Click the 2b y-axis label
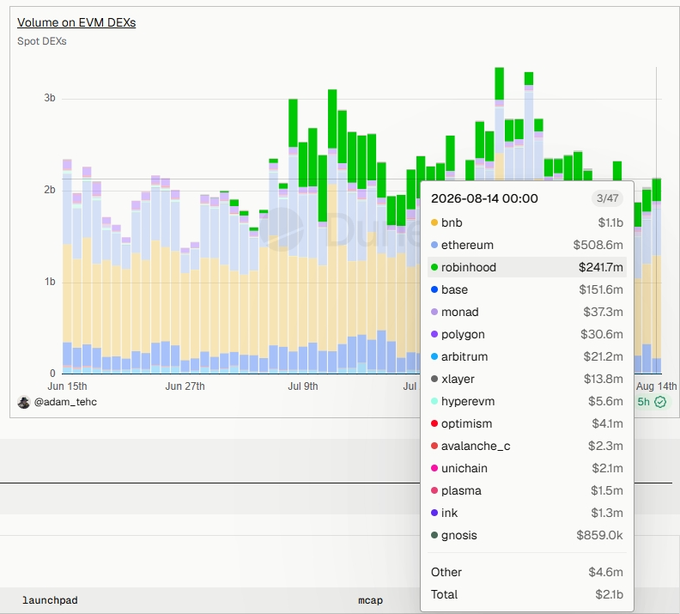The width and height of the screenshot is (680, 614). (x=50, y=190)
